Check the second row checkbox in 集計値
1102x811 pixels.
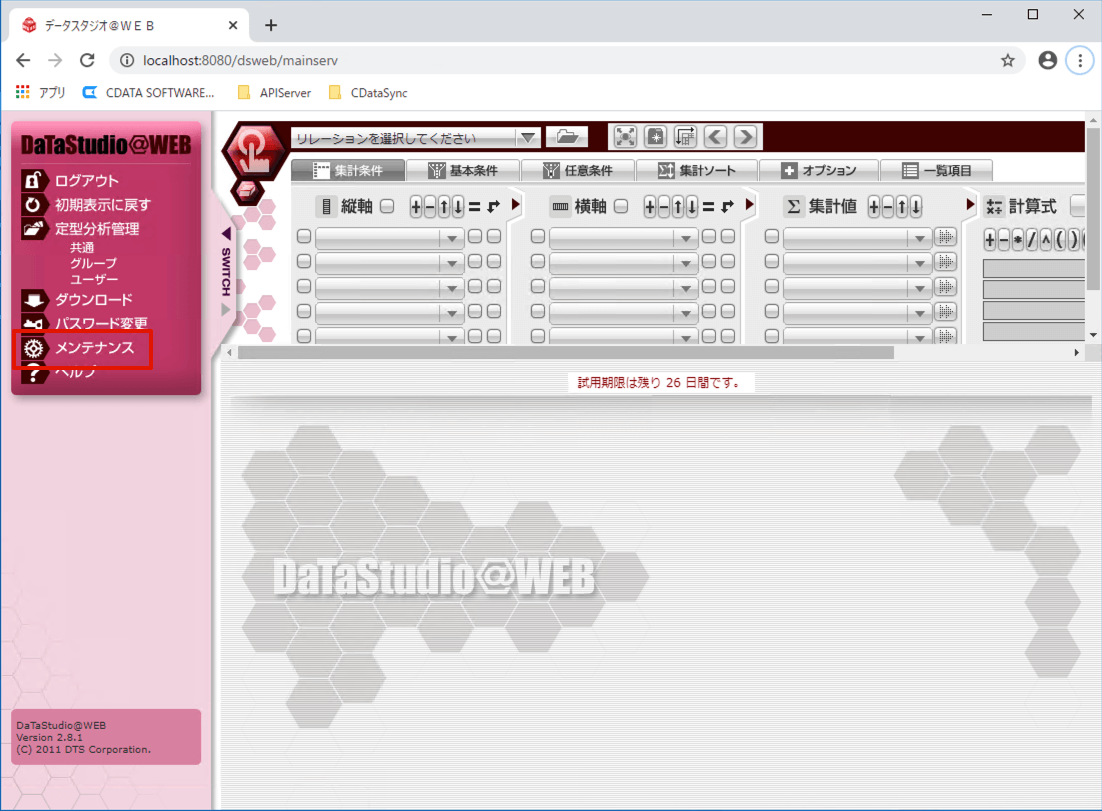coord(772,261)
